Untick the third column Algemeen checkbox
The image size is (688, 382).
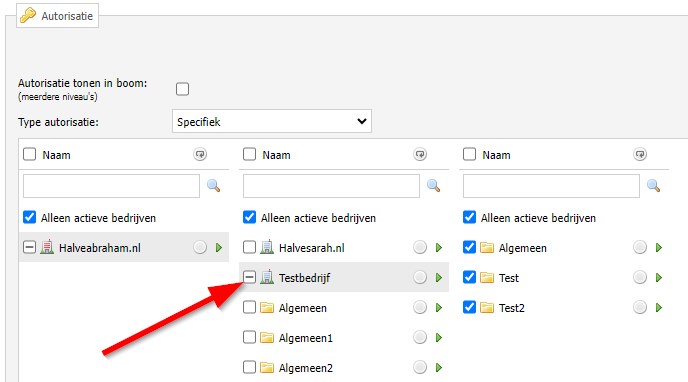pos(469,247)
